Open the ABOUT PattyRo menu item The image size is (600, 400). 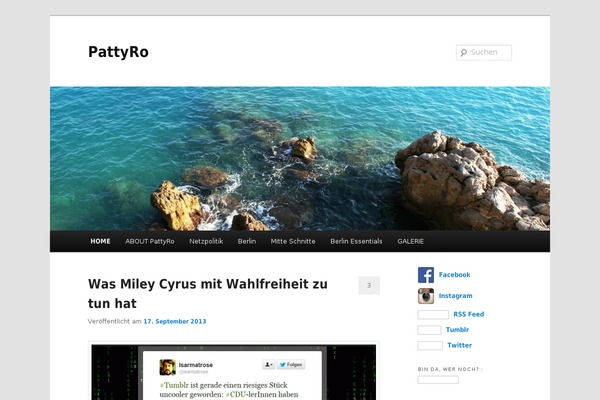[x=150, y=241]
